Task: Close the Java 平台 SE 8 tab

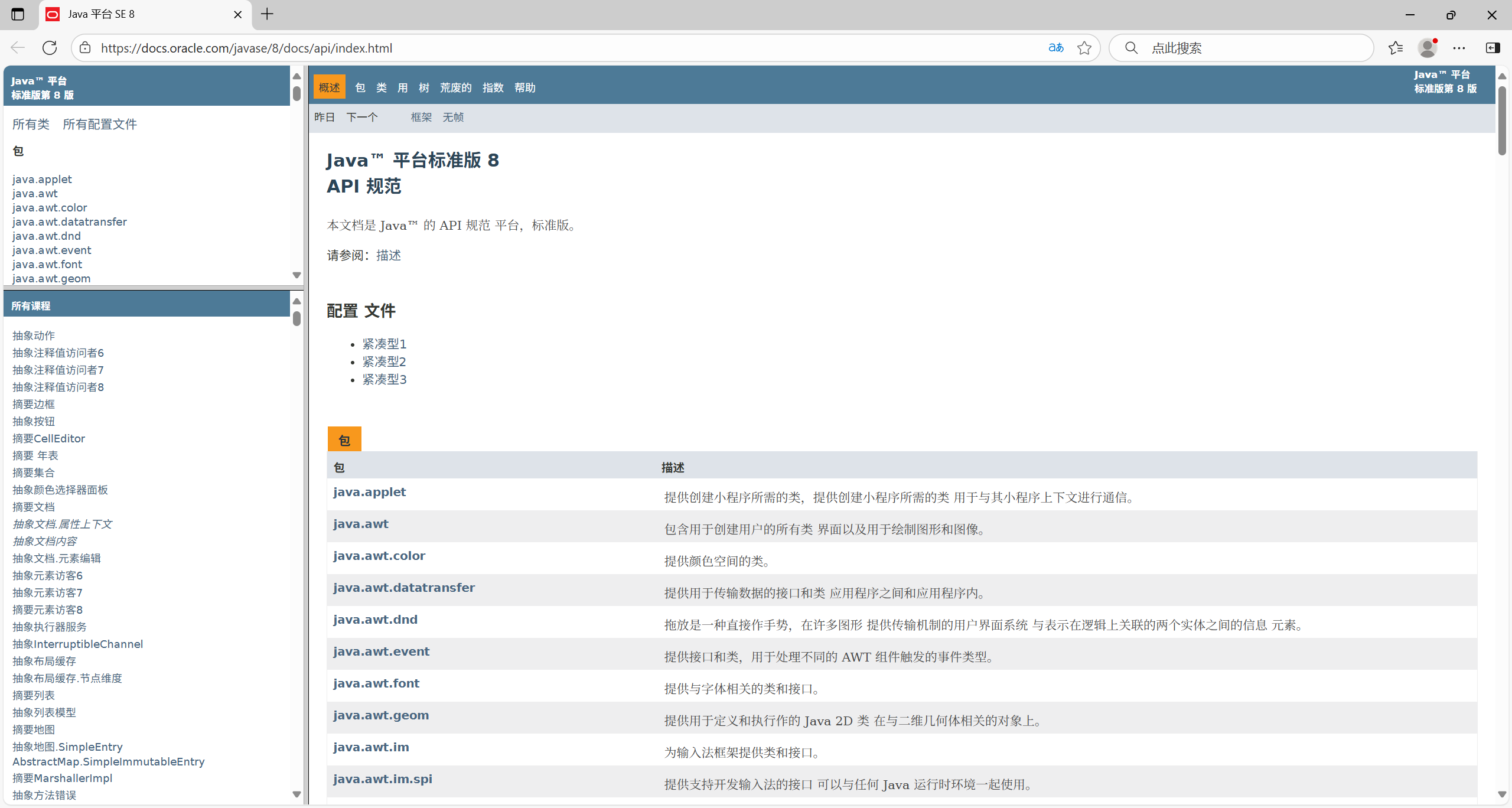Action: 238,14
